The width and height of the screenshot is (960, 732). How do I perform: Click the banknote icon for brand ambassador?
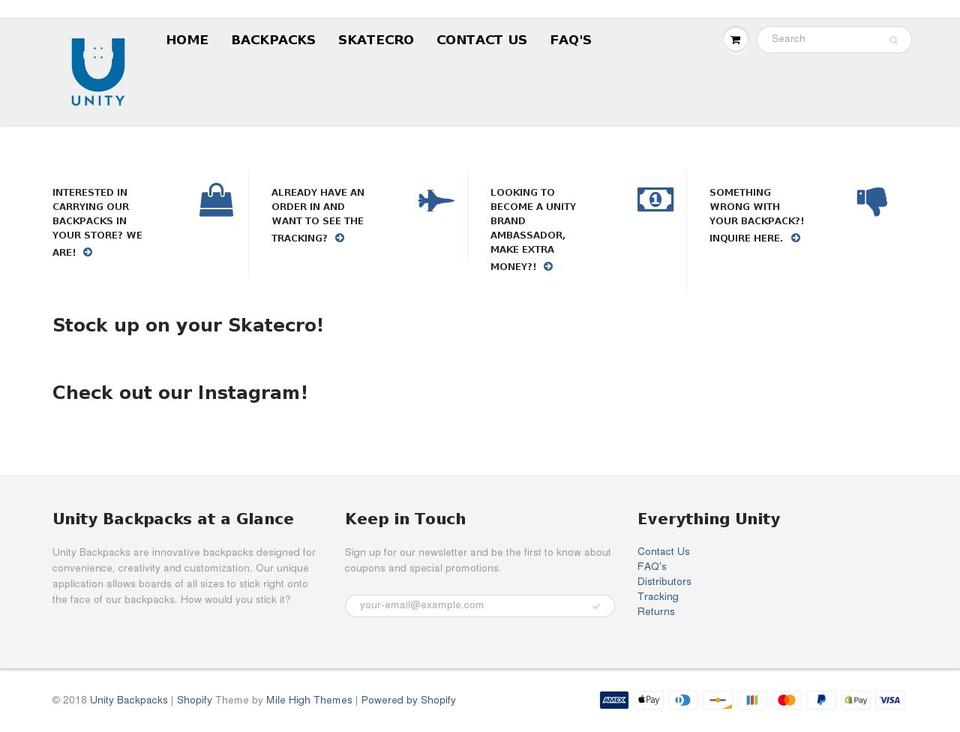click(x=654, y=199)
